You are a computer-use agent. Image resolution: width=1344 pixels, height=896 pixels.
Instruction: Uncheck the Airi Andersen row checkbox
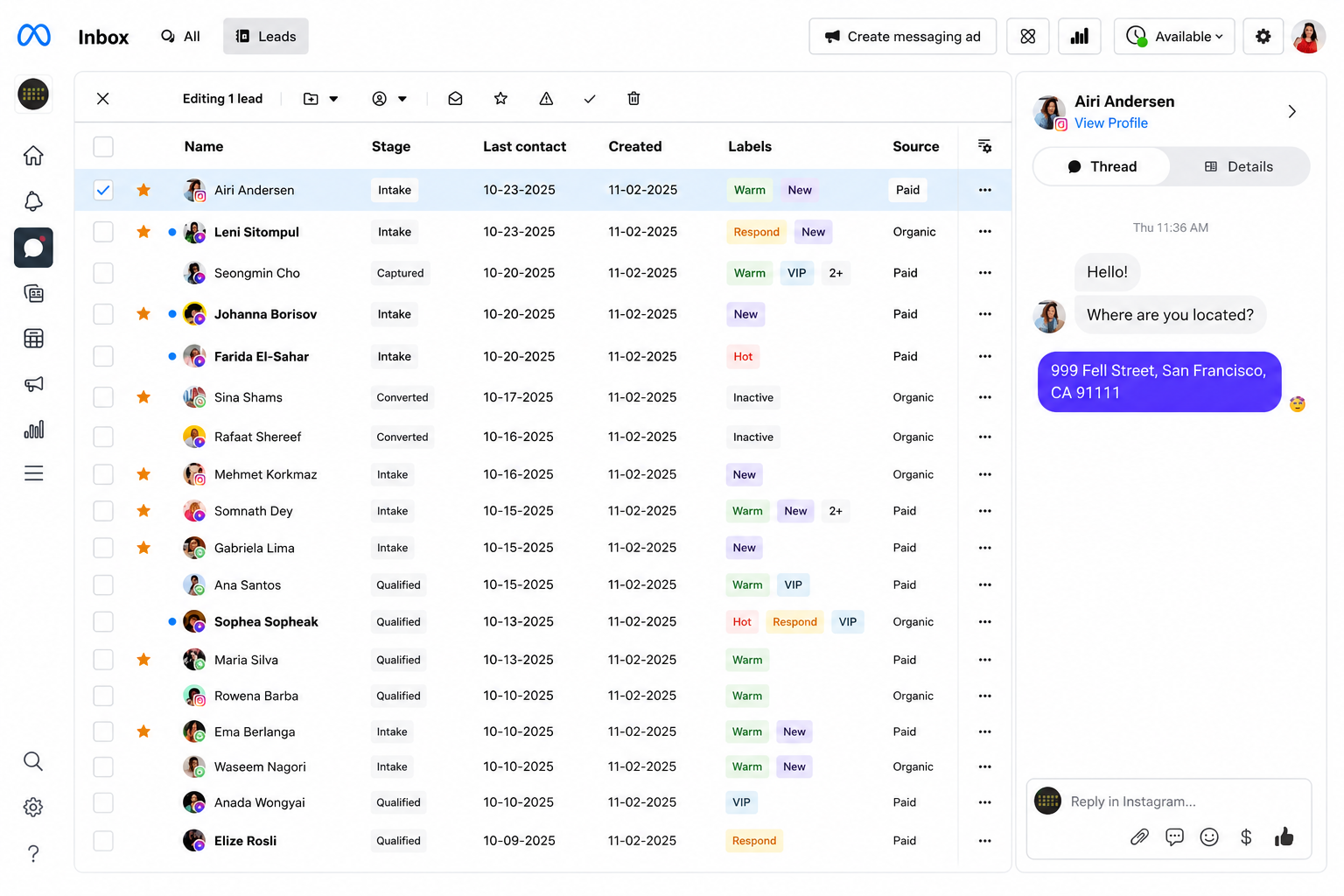(103, 190)
